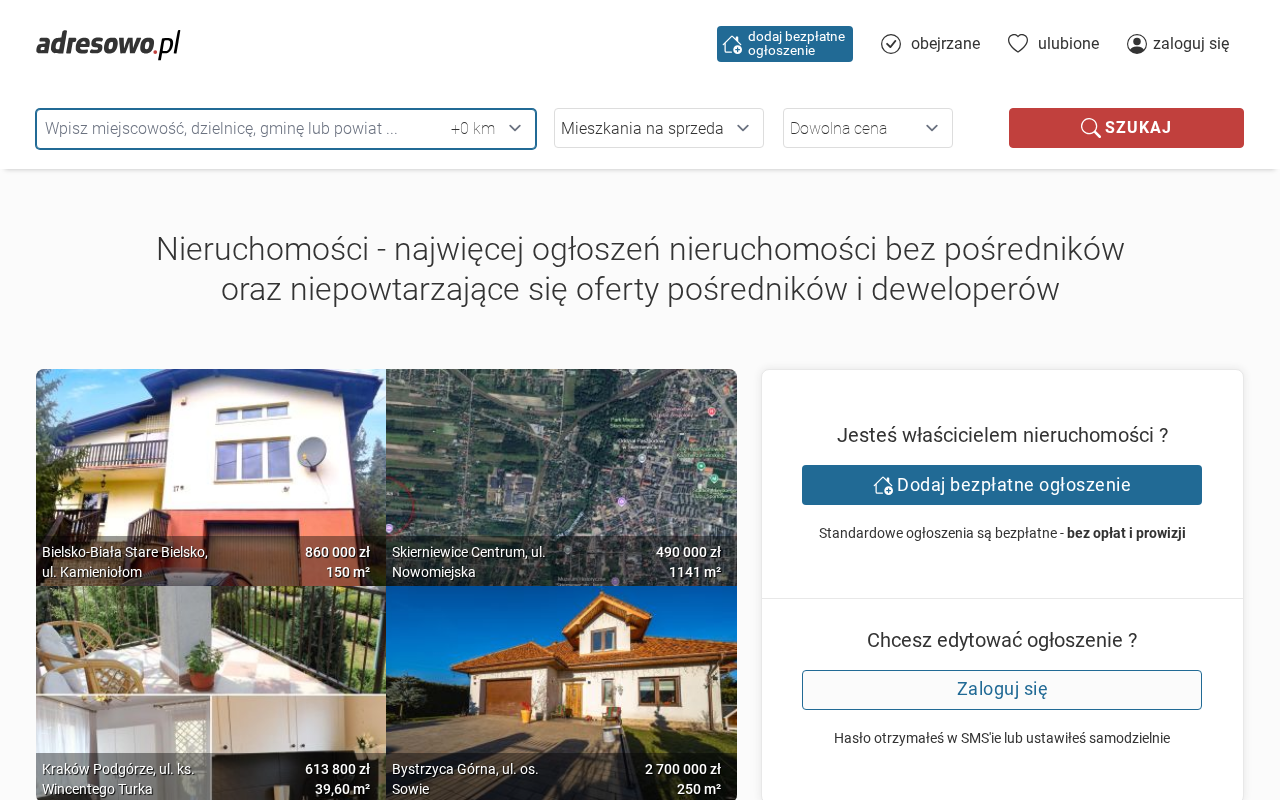Open the Skierniewice Centrum map listing
This screenshot has height=800, width=1280.
[x=561, y=460]
